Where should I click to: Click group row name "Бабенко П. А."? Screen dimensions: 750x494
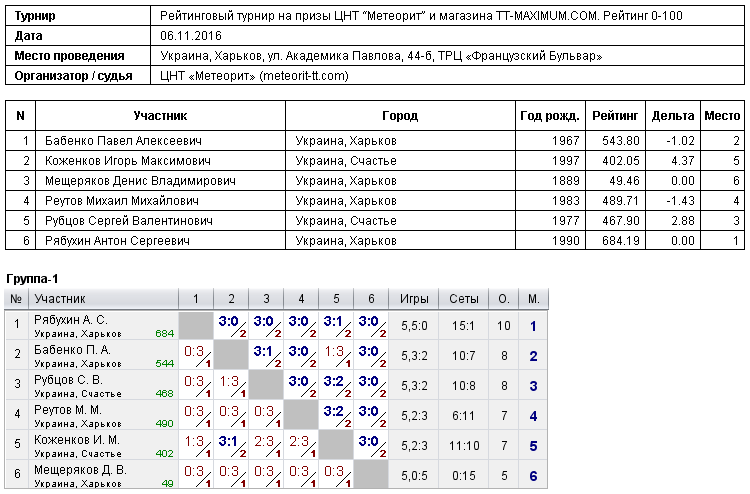(72, 350)
